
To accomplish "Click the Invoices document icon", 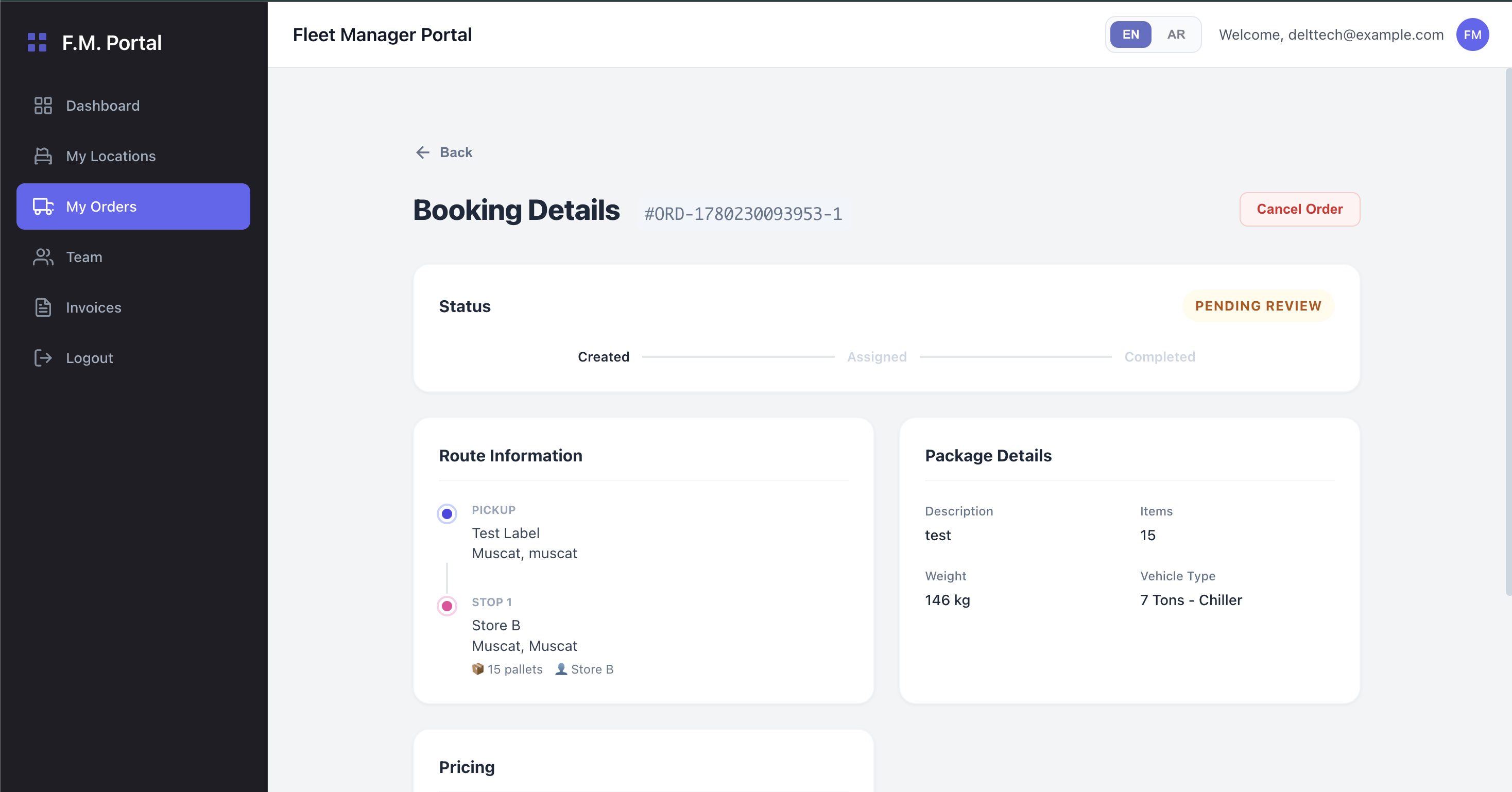I will [x=43, y=307].
